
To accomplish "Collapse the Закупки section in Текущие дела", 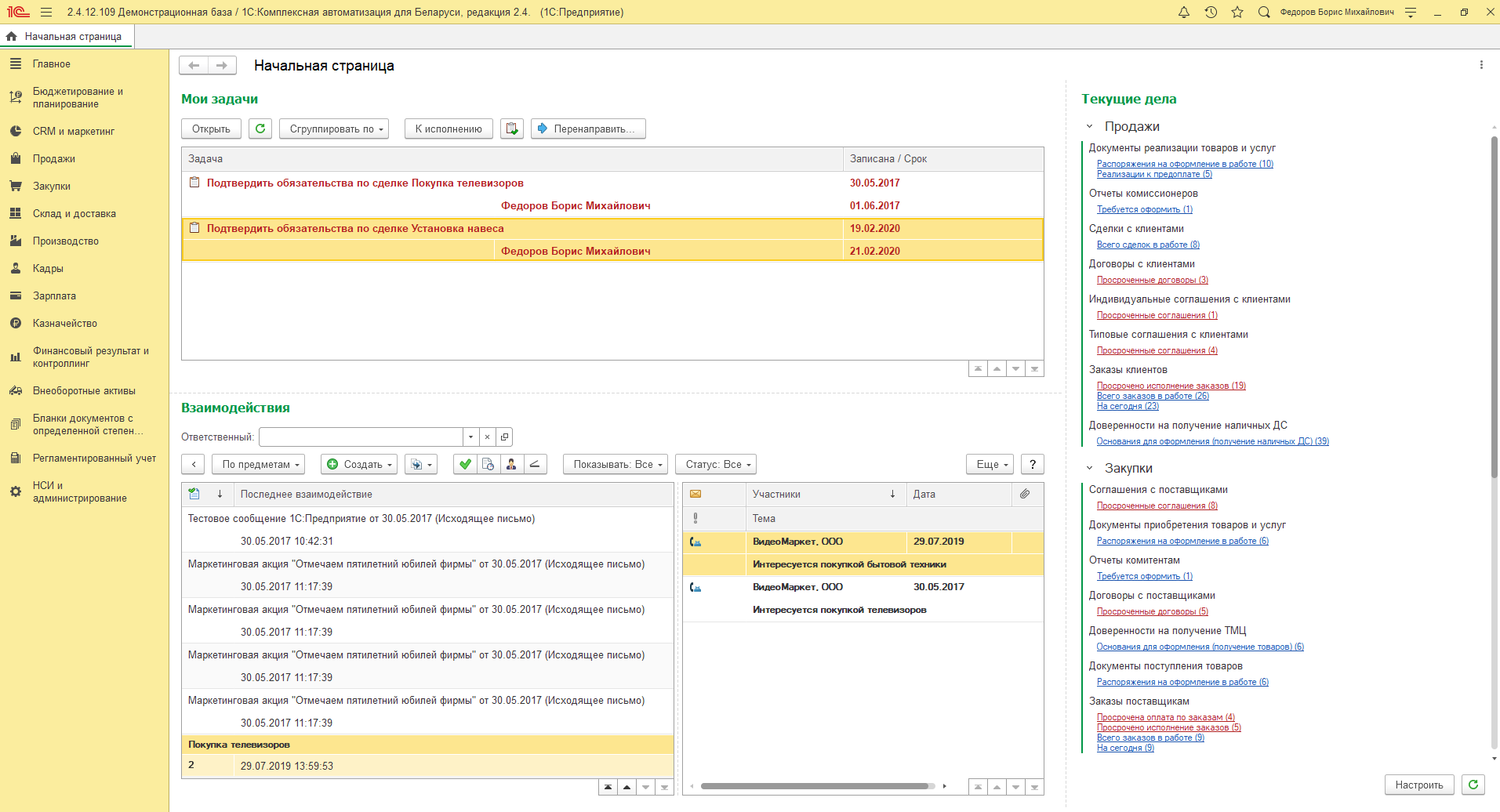I will (1089, 468).
